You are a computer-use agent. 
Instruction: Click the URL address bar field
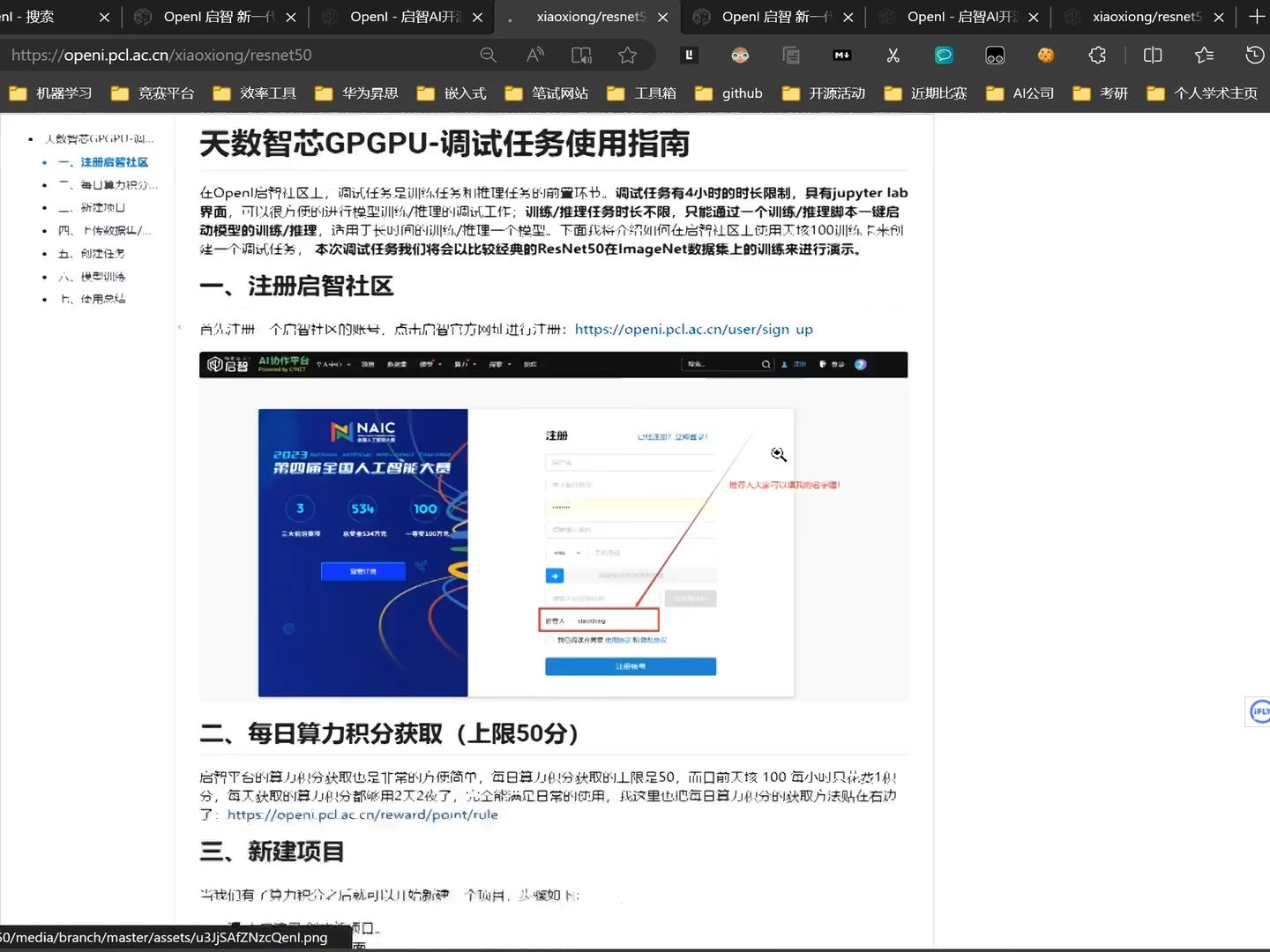[x=238, y=55]
